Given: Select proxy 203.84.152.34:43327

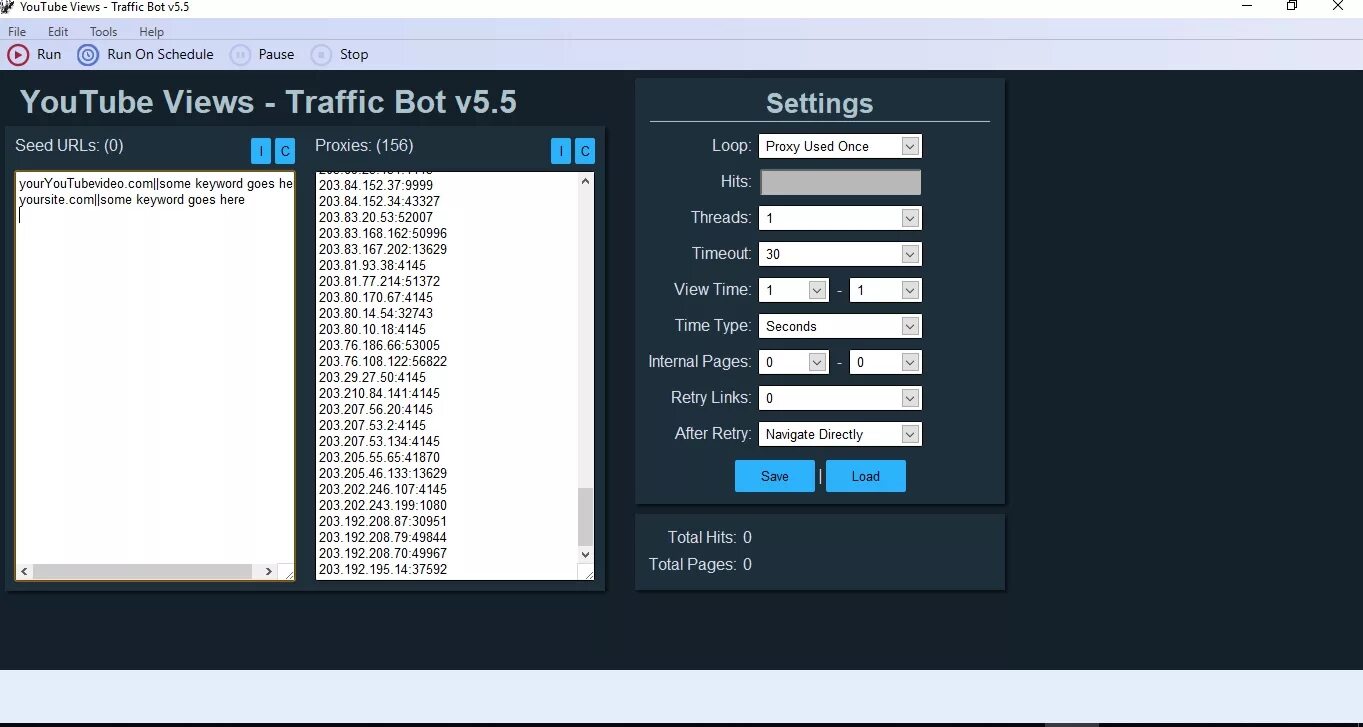Looking at the screenshot, I should click(379, 201).
